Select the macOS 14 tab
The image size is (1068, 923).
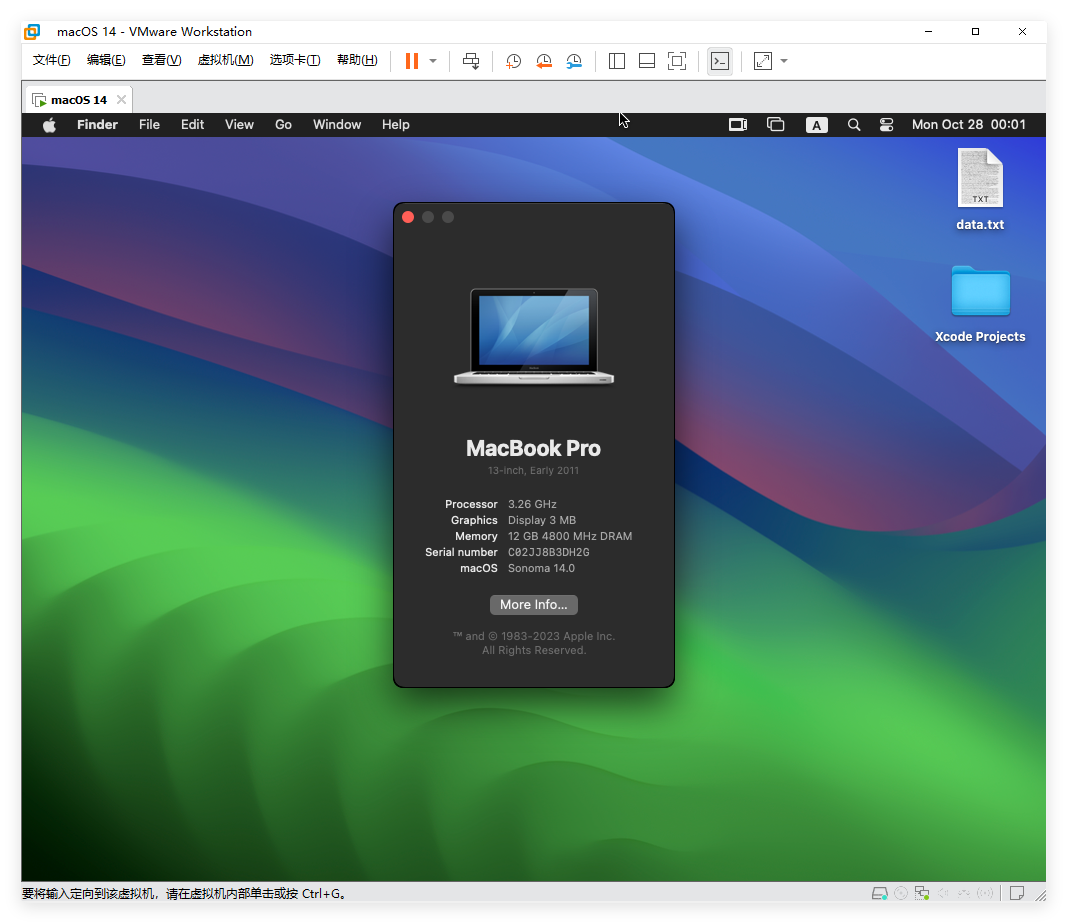point(78,99)
